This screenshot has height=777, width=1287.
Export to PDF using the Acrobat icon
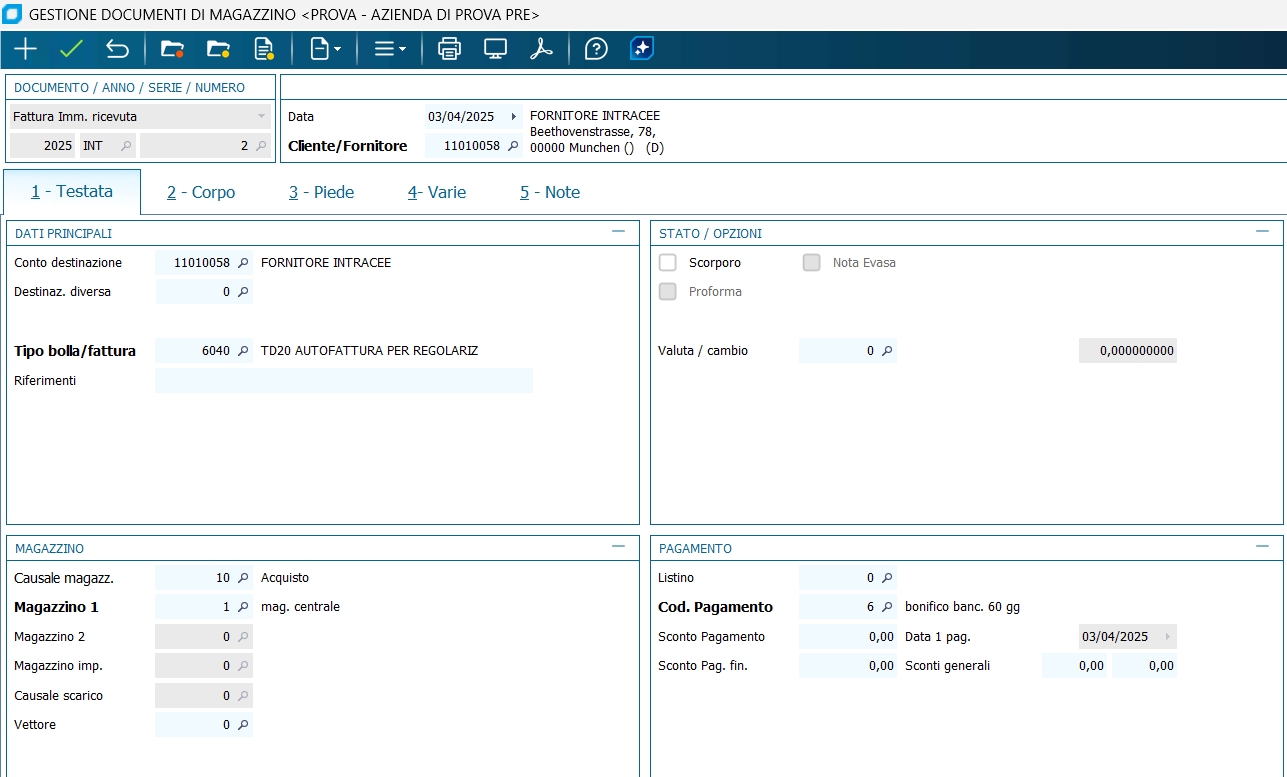pyautogui.click(x=541, y=49)
